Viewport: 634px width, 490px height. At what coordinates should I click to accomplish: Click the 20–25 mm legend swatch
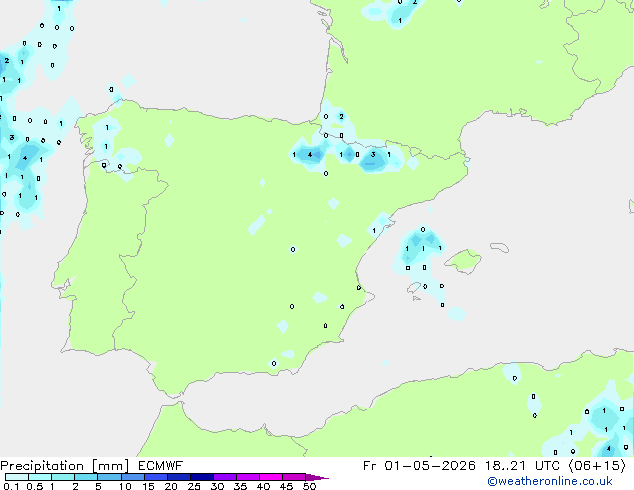178,477
